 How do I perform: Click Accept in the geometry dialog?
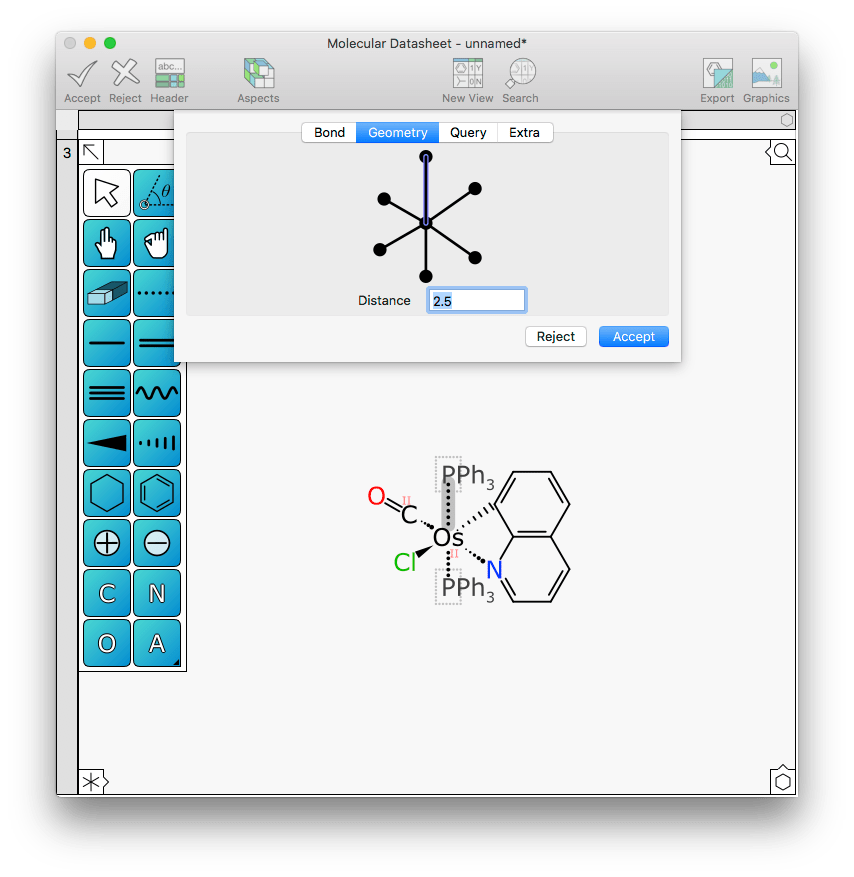[x=633, y=336]
